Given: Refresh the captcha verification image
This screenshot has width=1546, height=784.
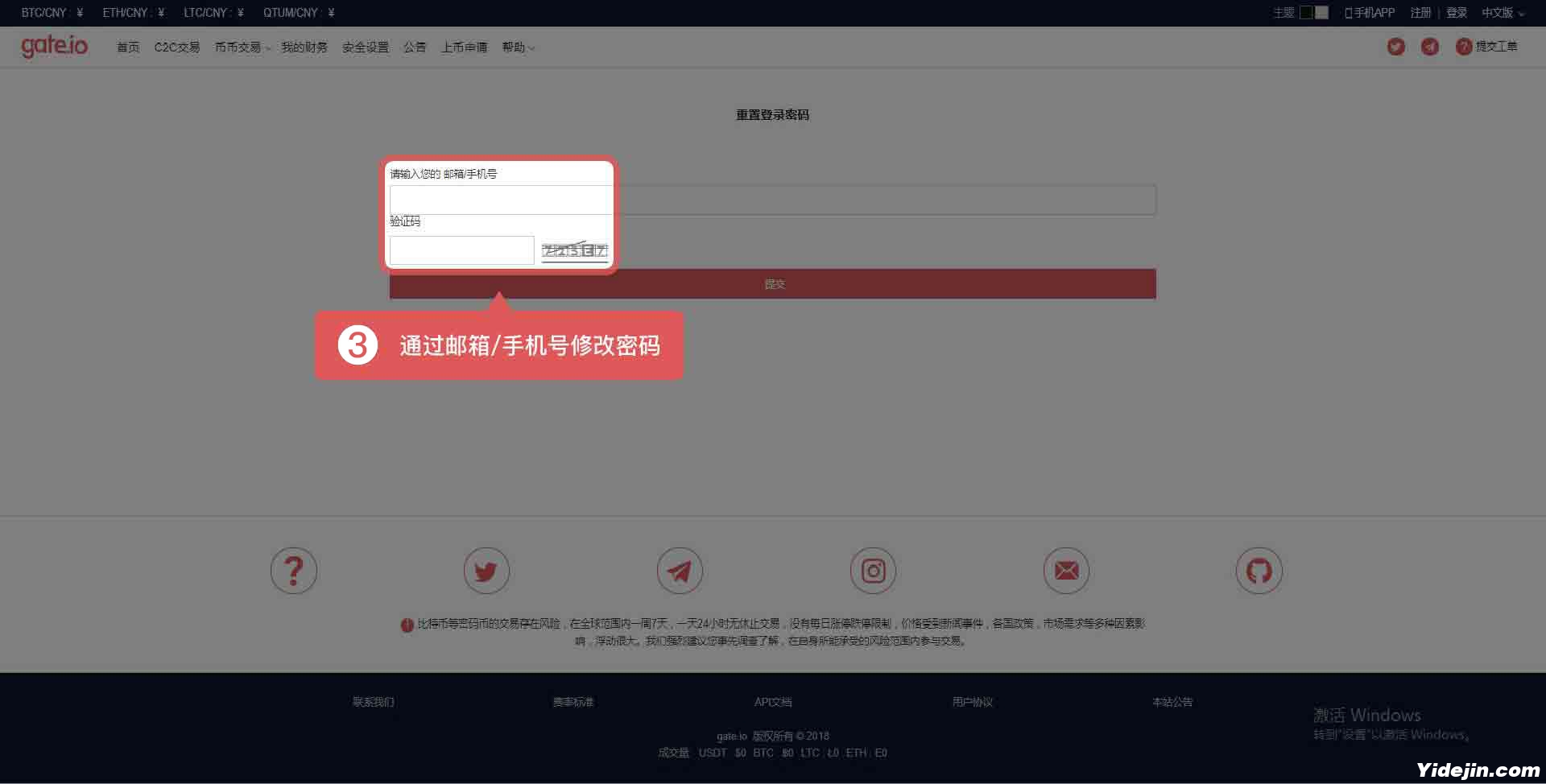Looking at the screenshot, I should [x=574, y=250].
